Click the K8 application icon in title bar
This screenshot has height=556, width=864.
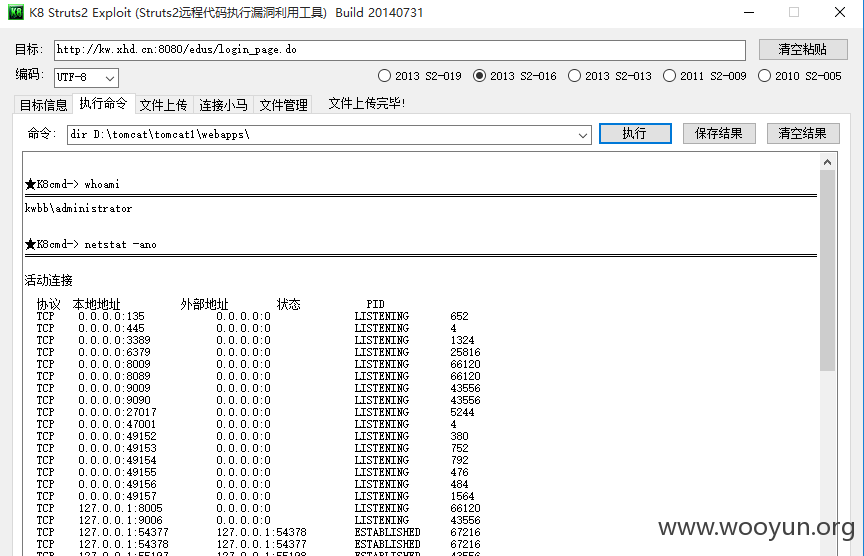15,12
